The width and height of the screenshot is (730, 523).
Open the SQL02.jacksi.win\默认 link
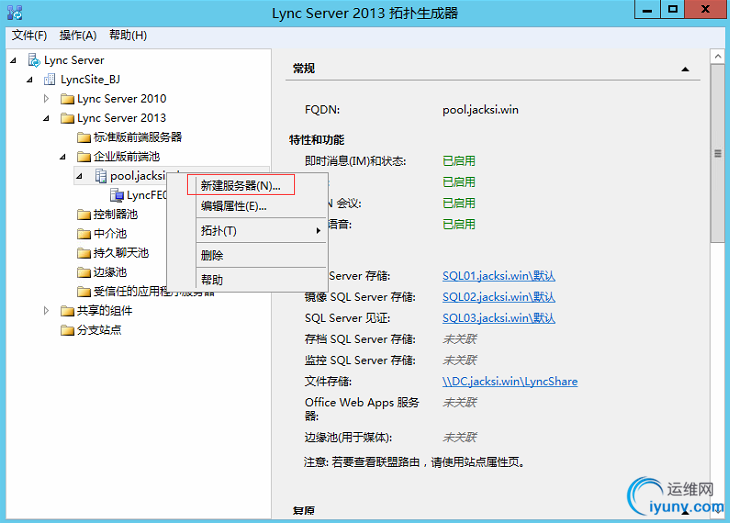499,297
